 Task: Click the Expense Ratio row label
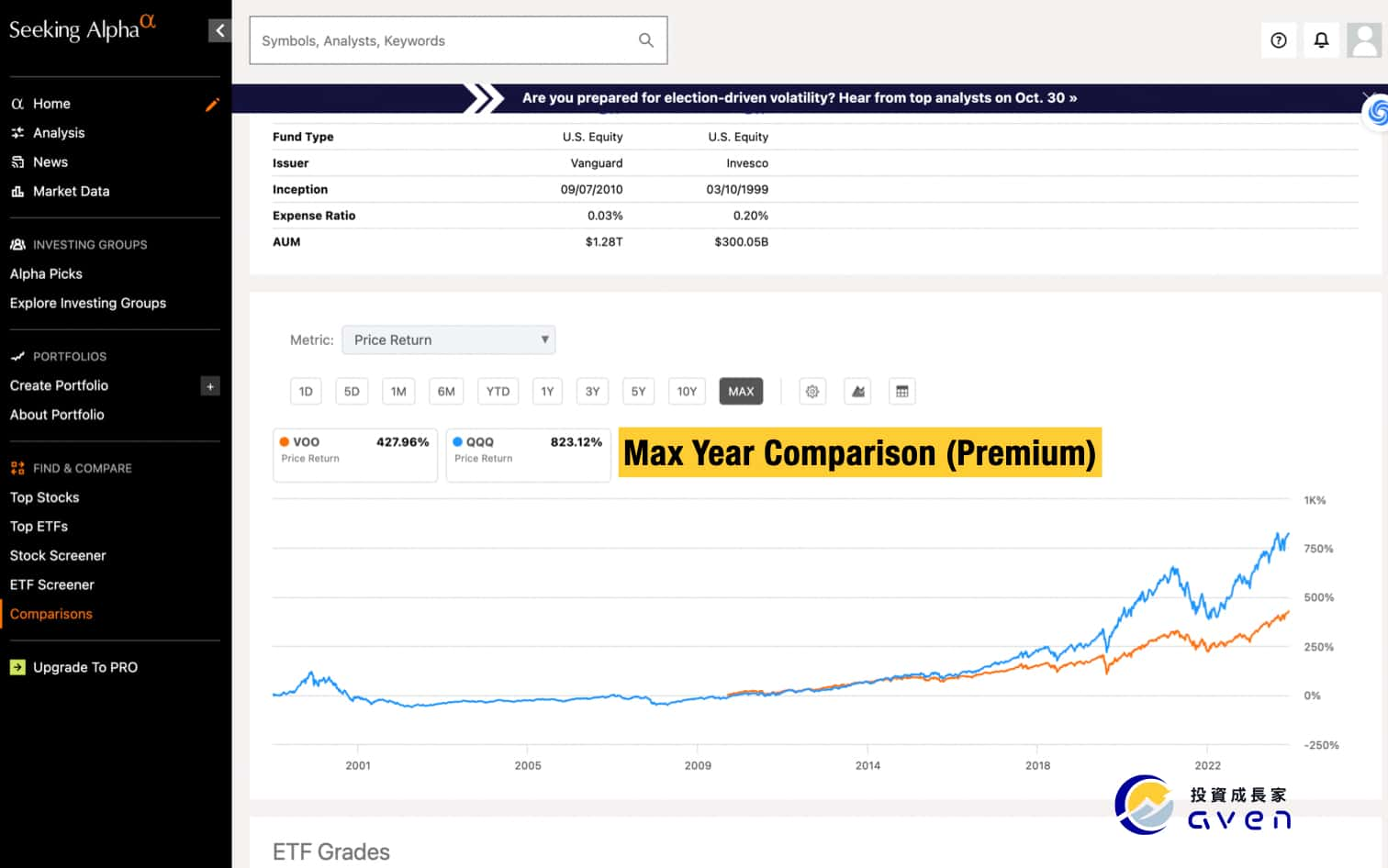(314, 216)
